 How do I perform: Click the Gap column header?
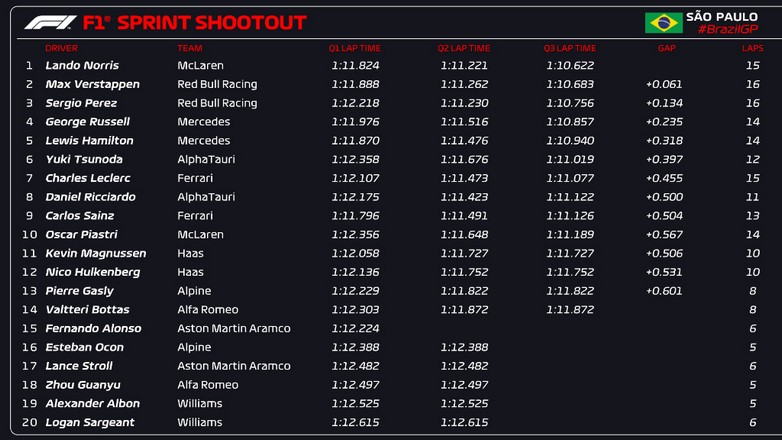pyautogui.click(x=666, y=48)
